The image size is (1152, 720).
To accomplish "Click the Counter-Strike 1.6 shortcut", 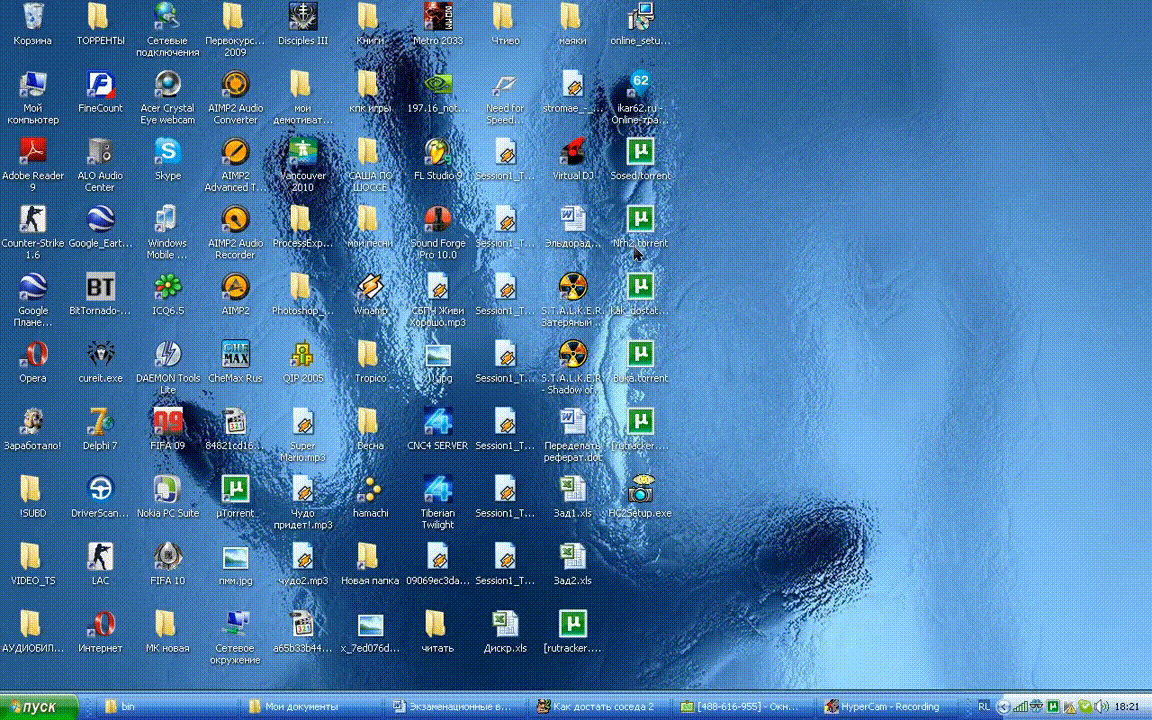I will 33,221.
